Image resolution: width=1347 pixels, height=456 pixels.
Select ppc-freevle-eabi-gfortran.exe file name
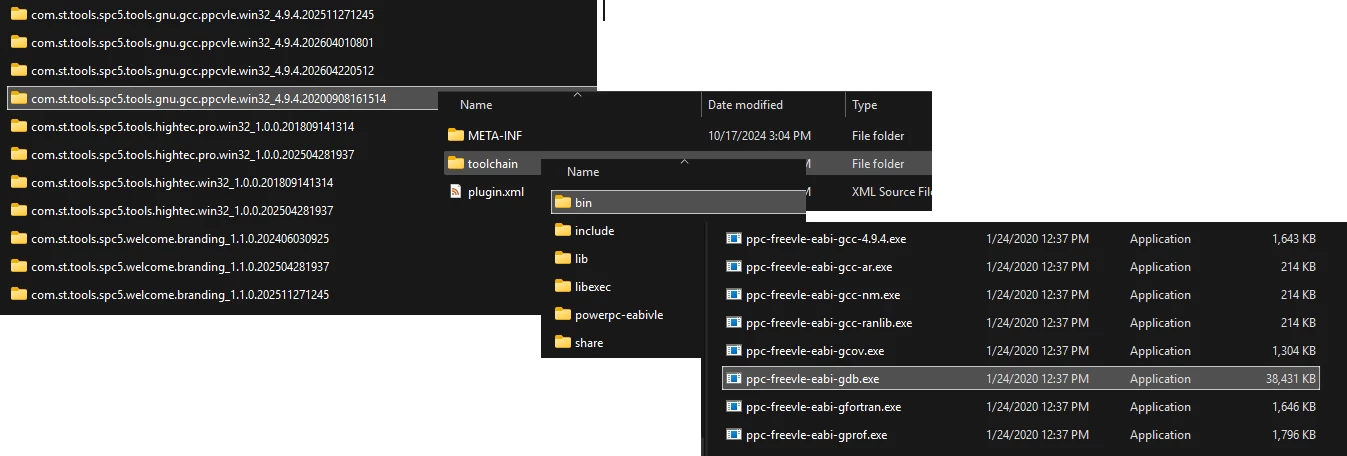click(824, 407)
